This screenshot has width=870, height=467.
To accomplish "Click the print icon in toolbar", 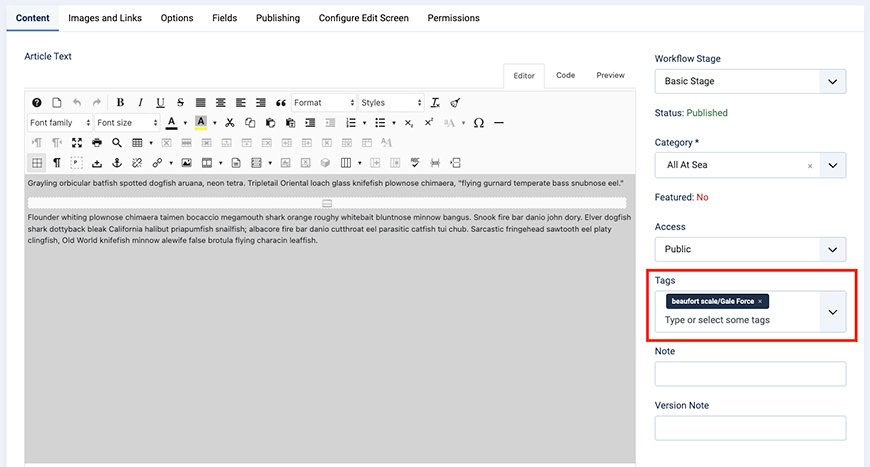I will click(97, 143).
